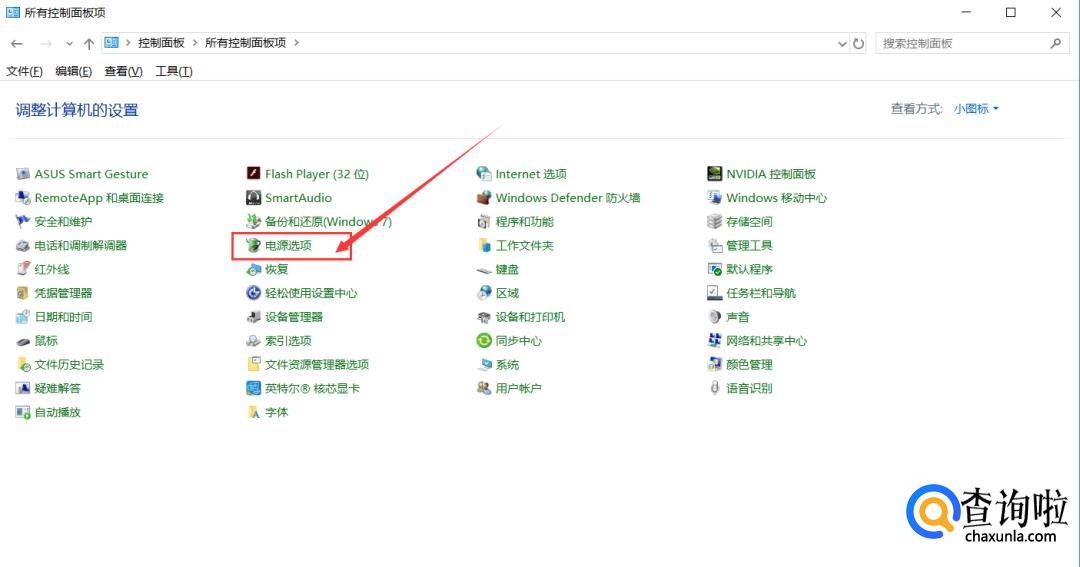
Task: Open the 文件(F) menu
Action: click(x=24, y=71)
